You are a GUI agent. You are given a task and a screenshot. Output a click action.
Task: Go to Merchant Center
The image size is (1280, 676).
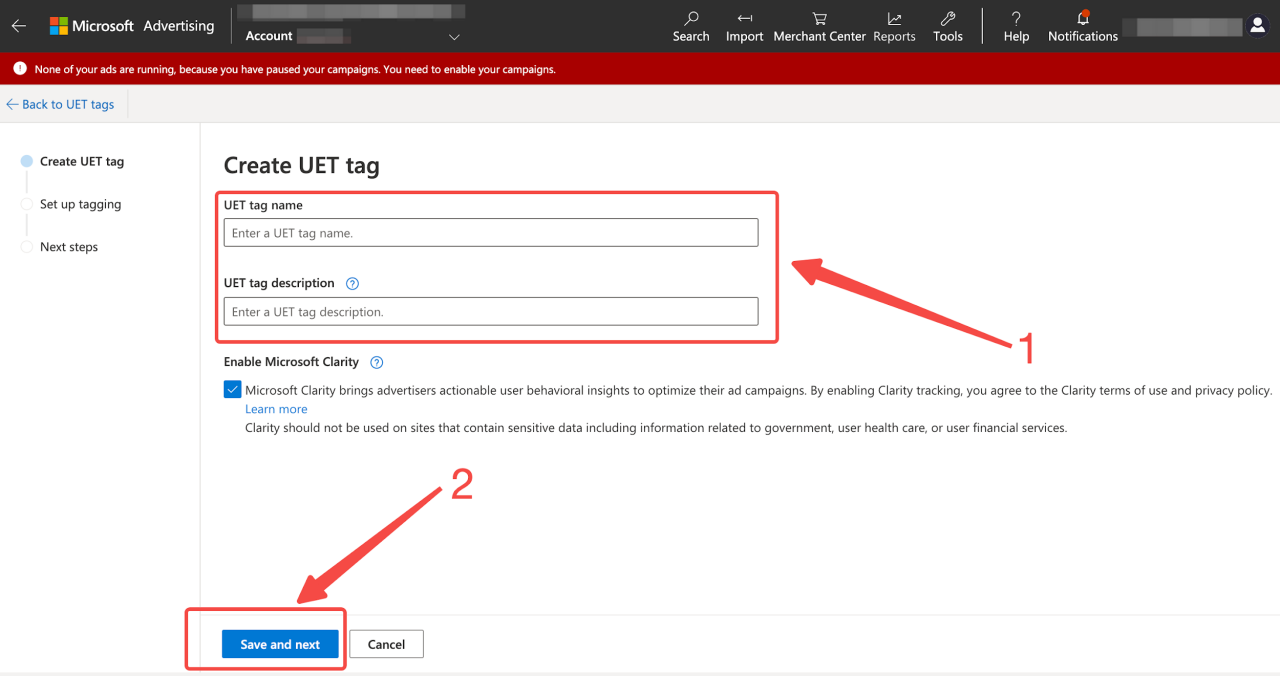(x=820, y=27)
